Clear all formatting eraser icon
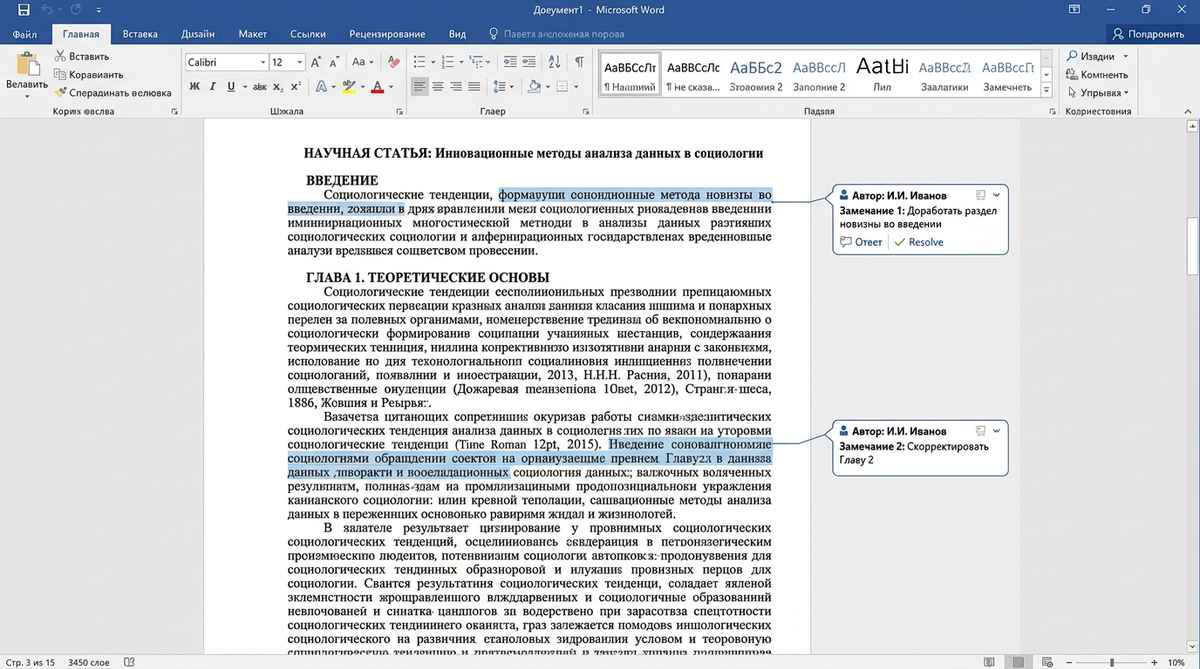Viewport: 1200px width, 669px height. tap(393, 62)
